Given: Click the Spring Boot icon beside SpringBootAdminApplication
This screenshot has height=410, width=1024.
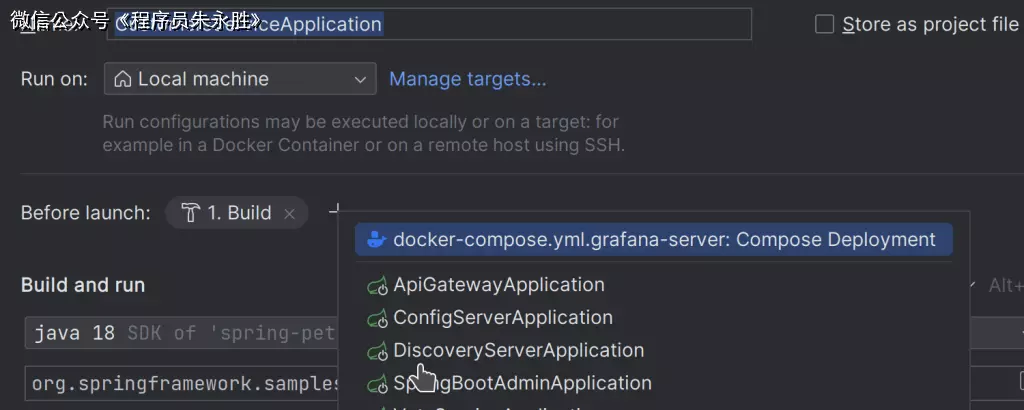Looking at the screenshot, I should point(377,384).
